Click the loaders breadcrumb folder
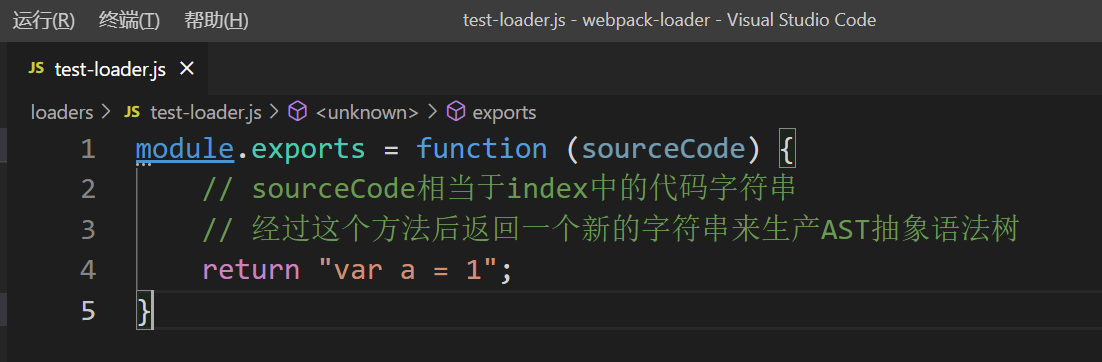Screen dimensions: 1102x362 click(x=62, y=112)
